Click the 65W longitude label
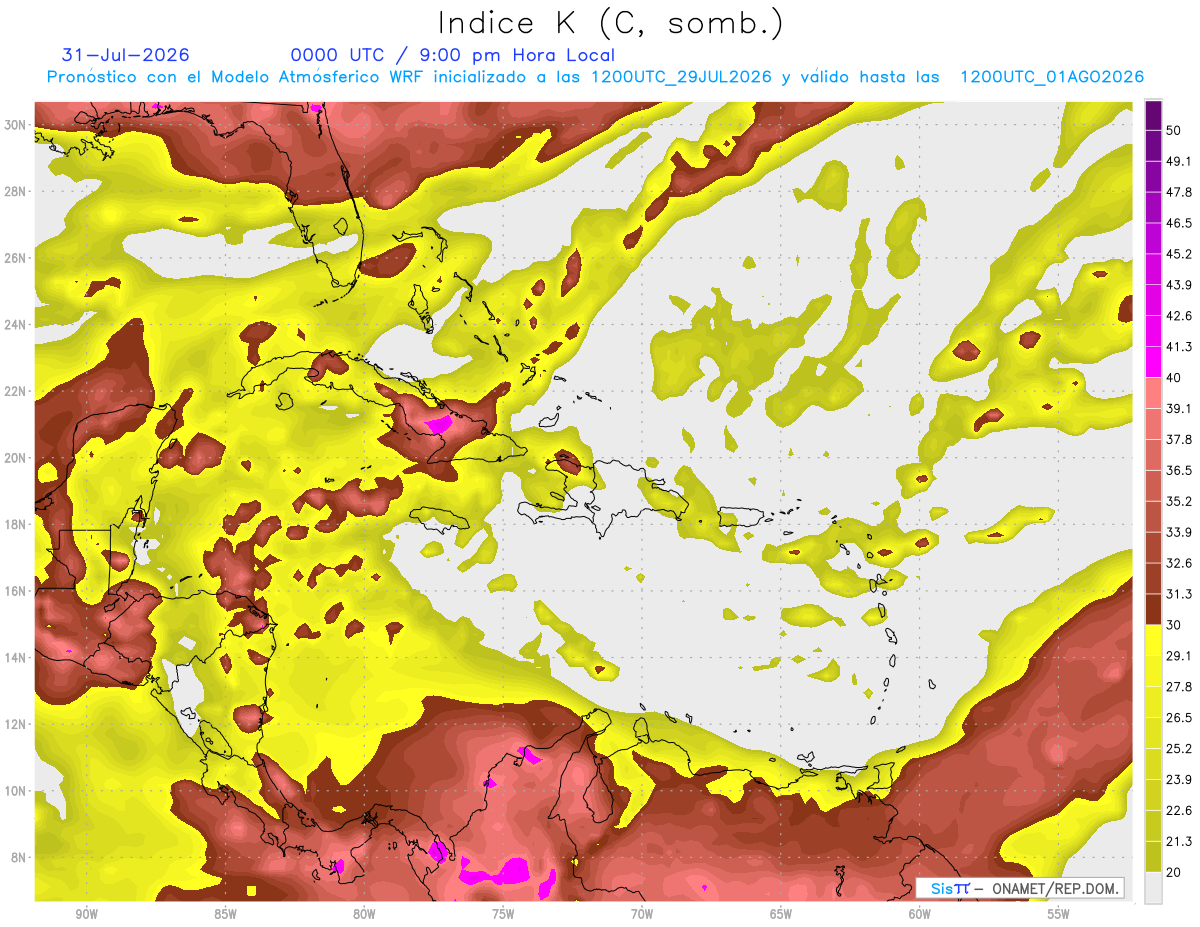 tap(781, 915)
